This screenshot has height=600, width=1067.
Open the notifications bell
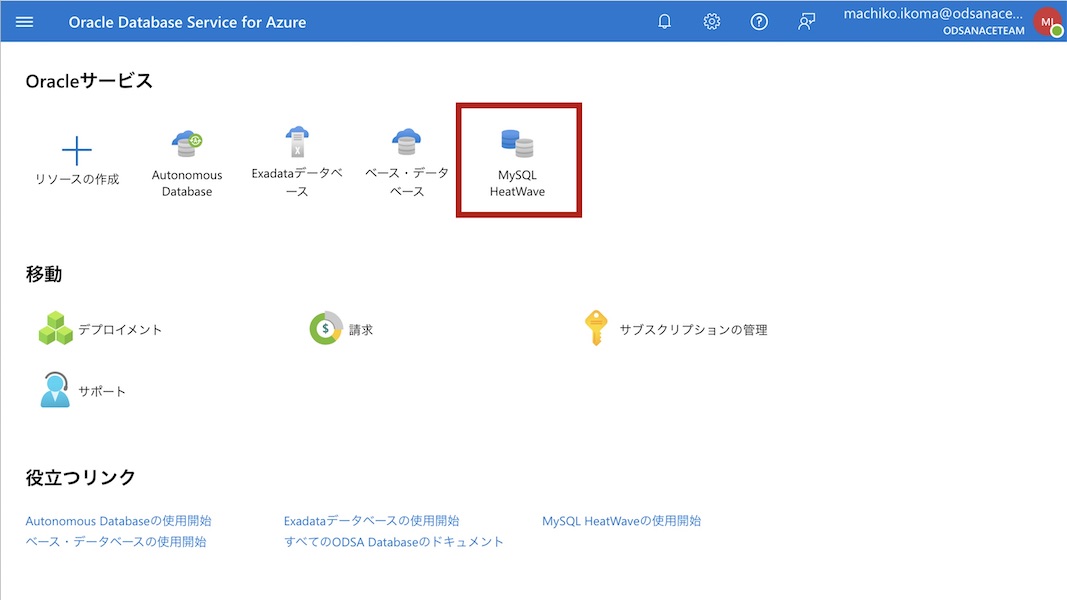pyautogui.click(x=664, y=22)
